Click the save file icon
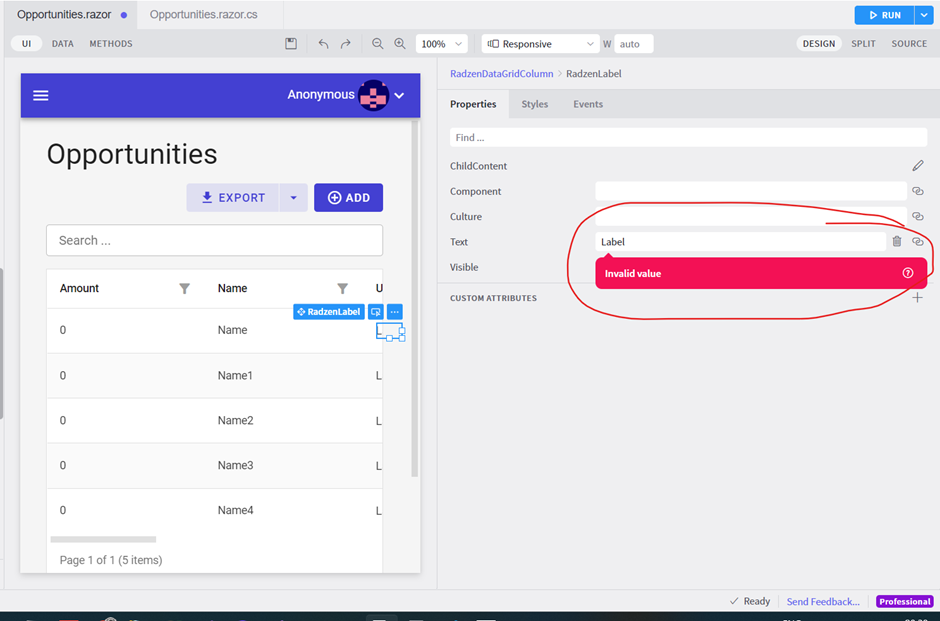This screenshot has width=940, height=621. coord(291,43)
